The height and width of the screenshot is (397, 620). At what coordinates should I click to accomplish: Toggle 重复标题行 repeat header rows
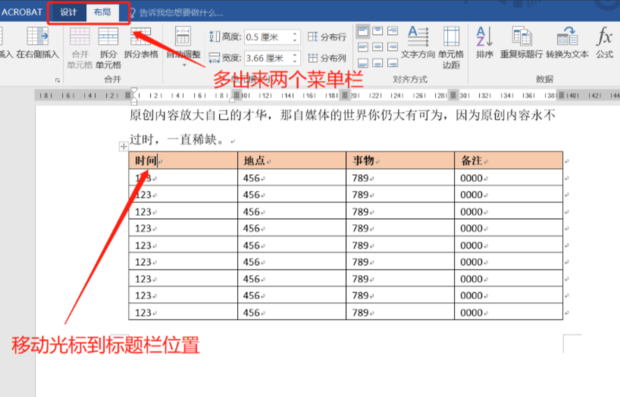pyautogui.click(x=522, y=42)
